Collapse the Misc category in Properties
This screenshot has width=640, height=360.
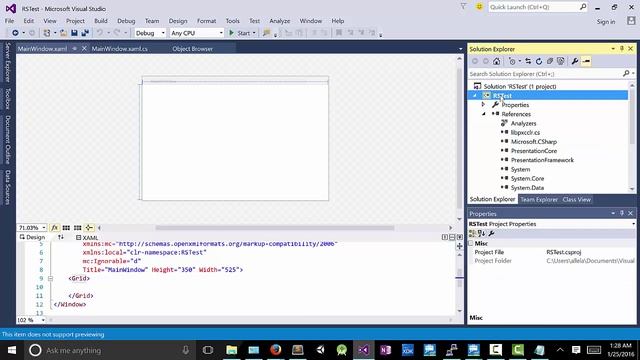click(x=471, y=243)
